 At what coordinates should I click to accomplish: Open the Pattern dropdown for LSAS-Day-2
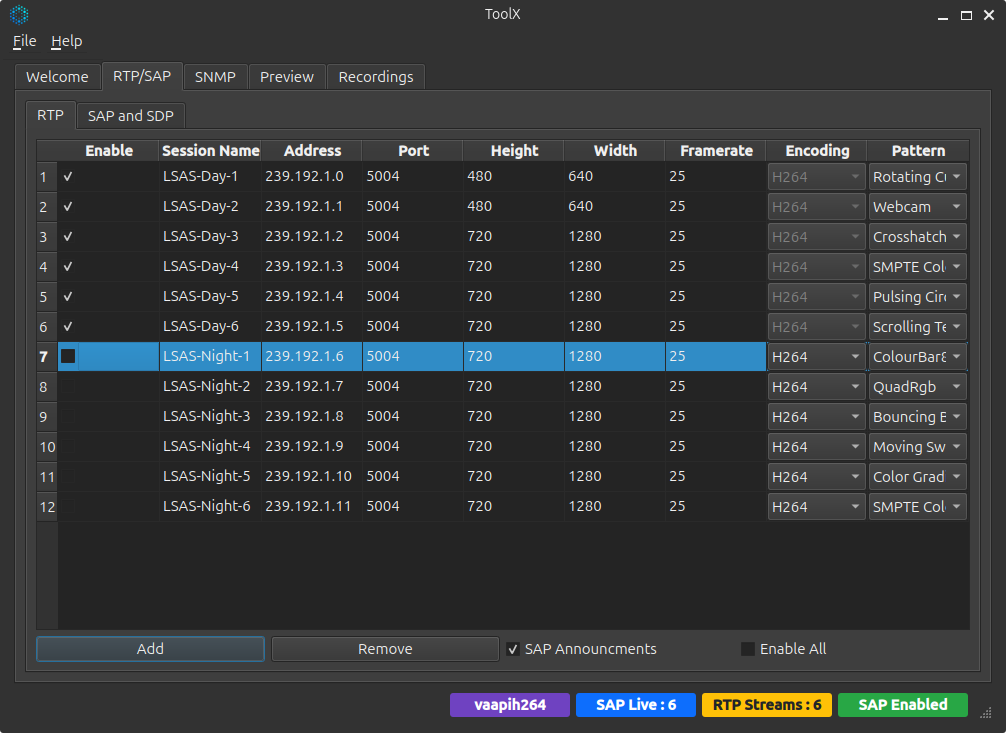click(x=917, y=207)
